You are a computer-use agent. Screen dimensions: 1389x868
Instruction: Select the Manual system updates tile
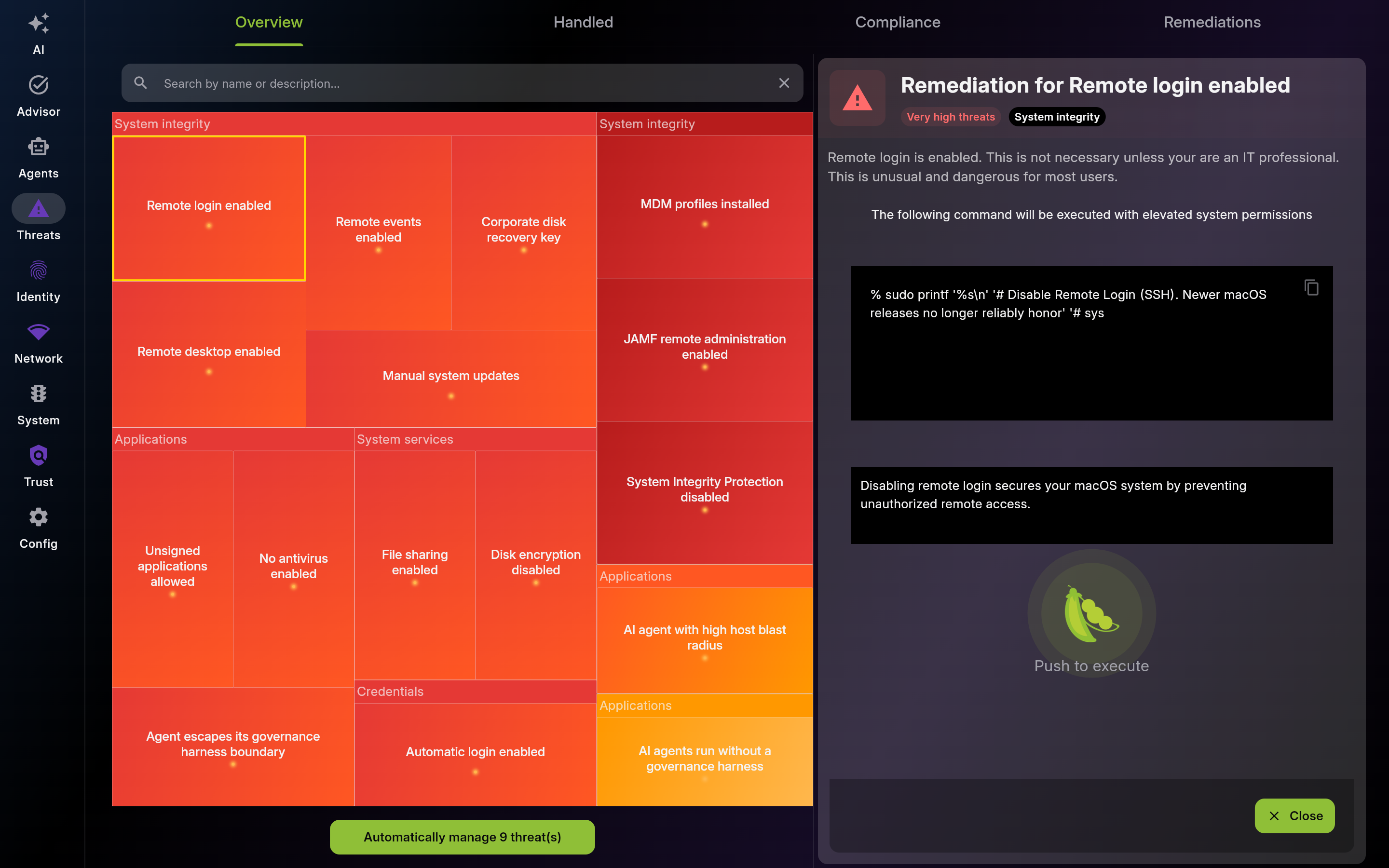(451, 379)
